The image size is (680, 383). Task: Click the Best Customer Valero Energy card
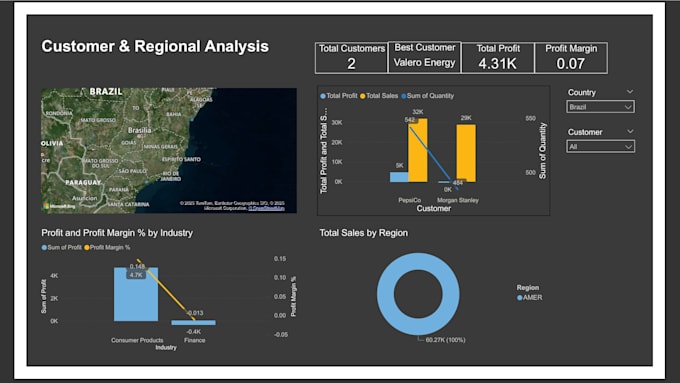[x=425, y=57]
